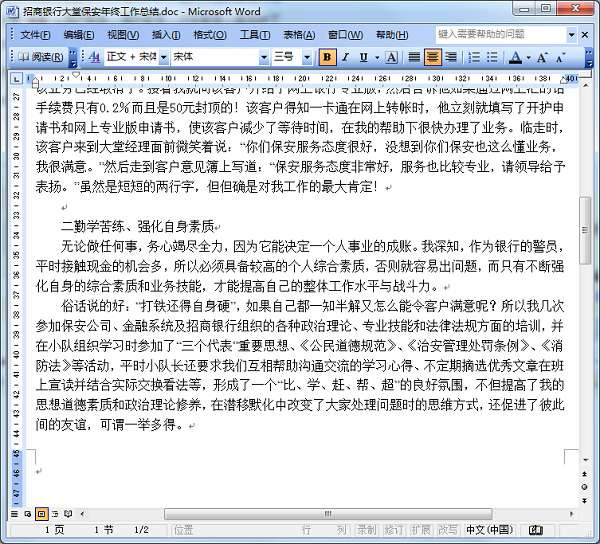Viewport: 600px width, 544px height.
Task: Open the 窗口(W) menu
Action: click(345, 35)
